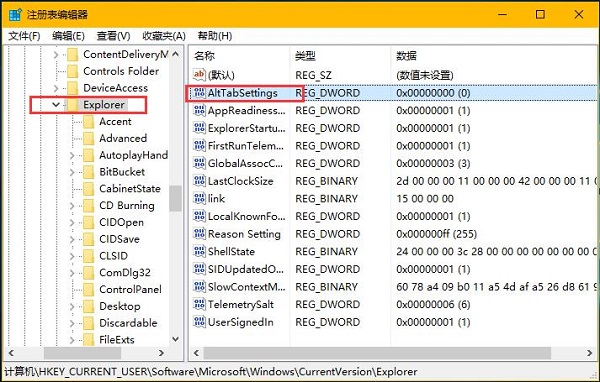Click the SIDUpdatedO... value icon
The width and height of the screenshot is (600, 382).
pyautogui.click(x=199, y=269)
